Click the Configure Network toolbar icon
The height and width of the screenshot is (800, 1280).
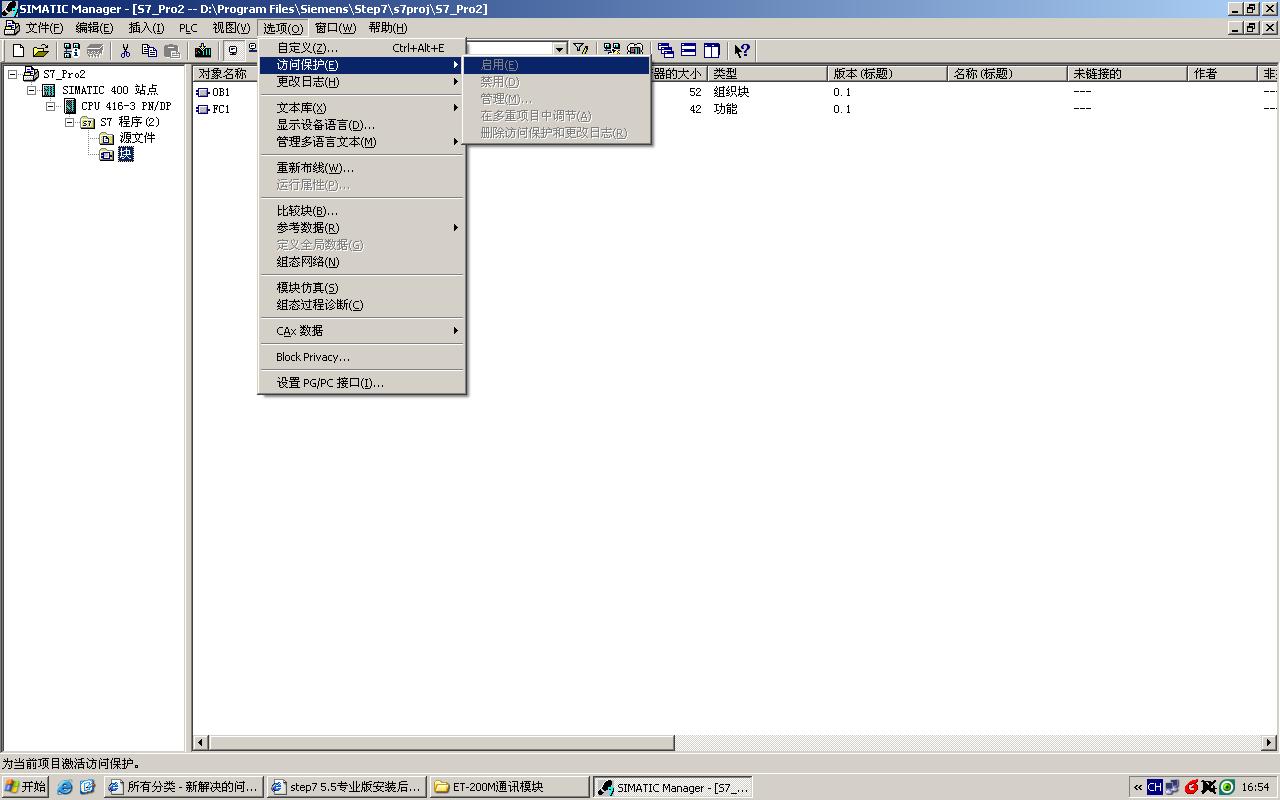612,50
